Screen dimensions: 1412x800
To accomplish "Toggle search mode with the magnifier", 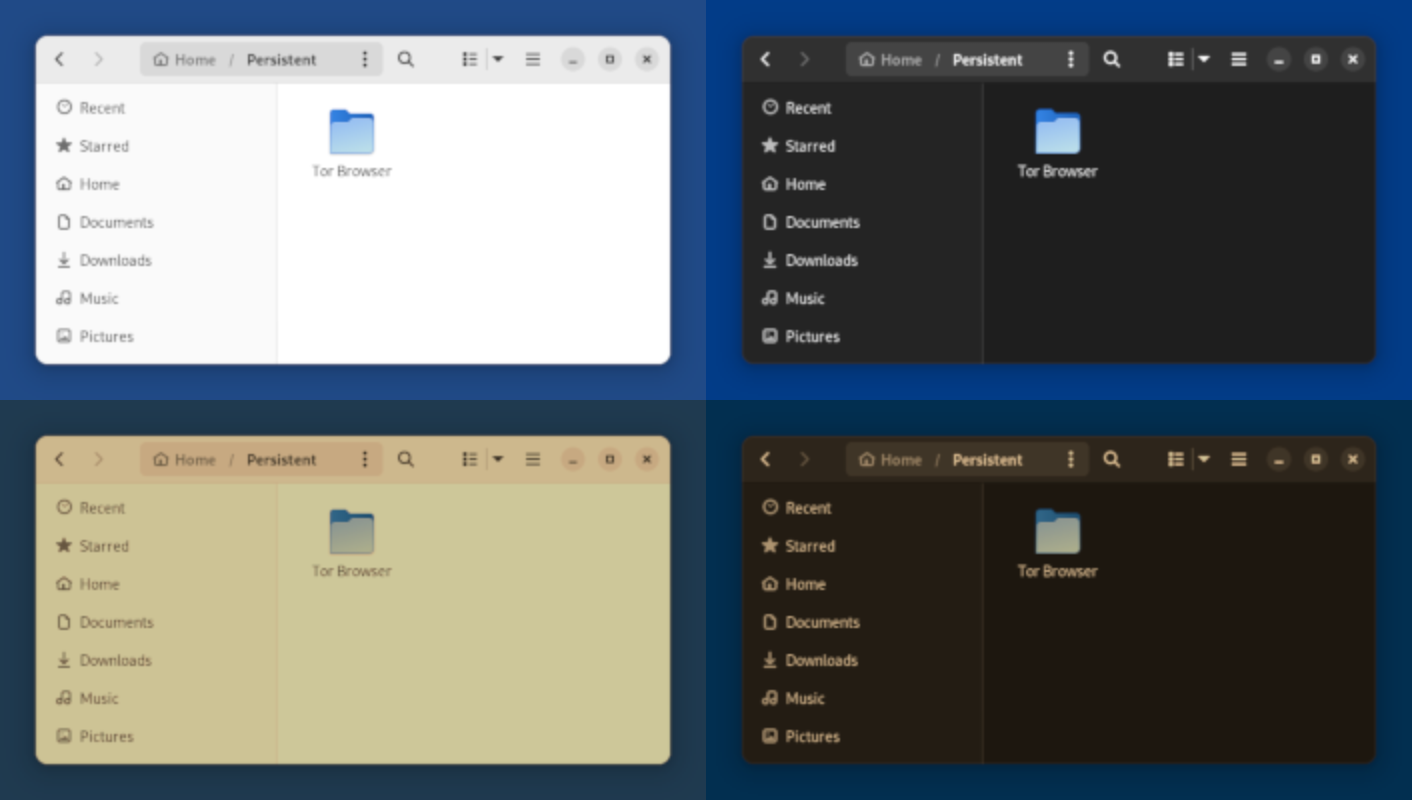I will [406, 59].
